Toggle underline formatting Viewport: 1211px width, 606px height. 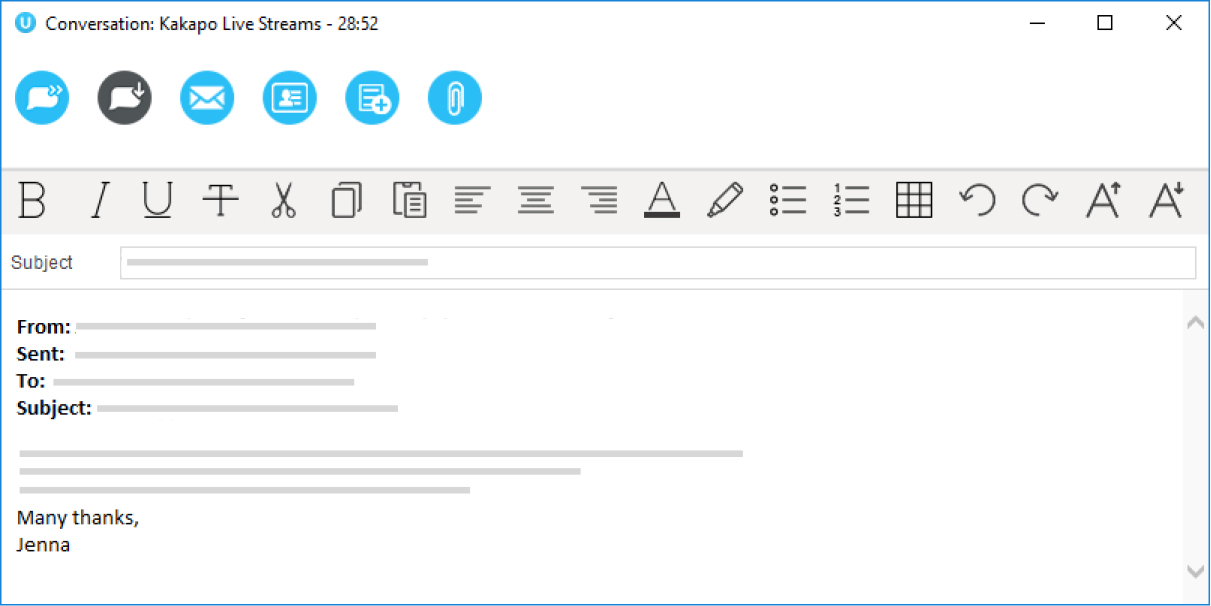(x=157, y=200)
